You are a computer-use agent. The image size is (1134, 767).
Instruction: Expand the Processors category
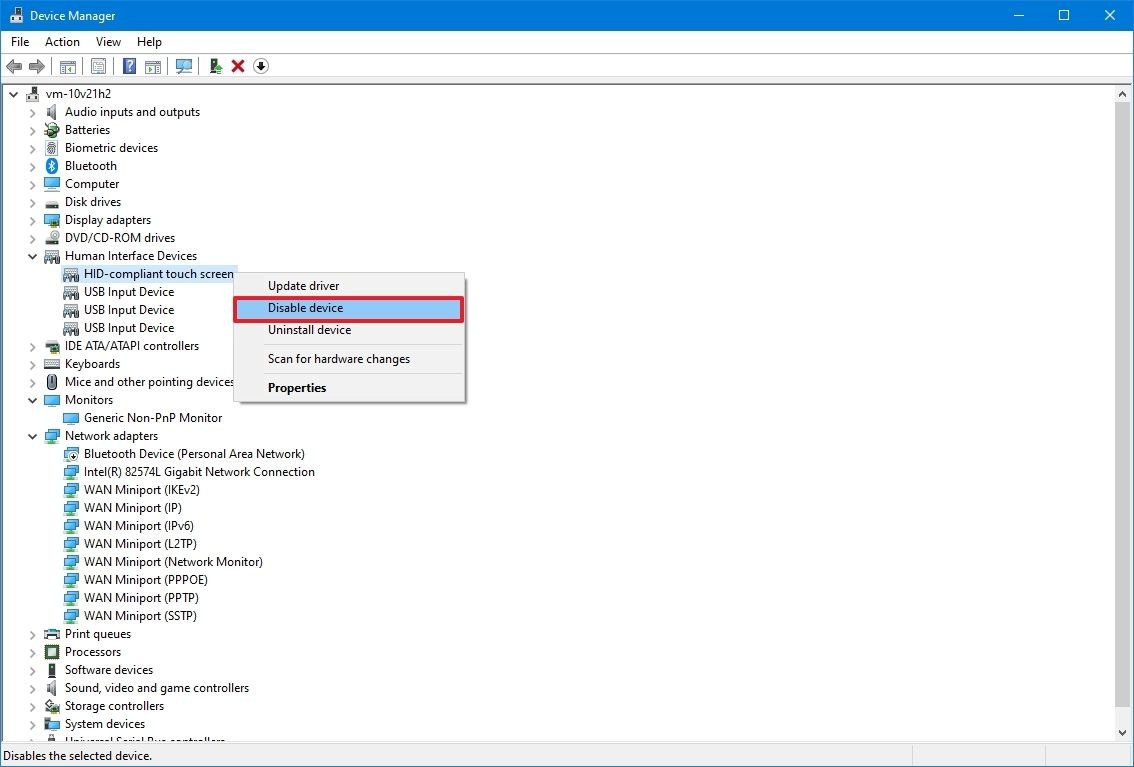point(33,652)
